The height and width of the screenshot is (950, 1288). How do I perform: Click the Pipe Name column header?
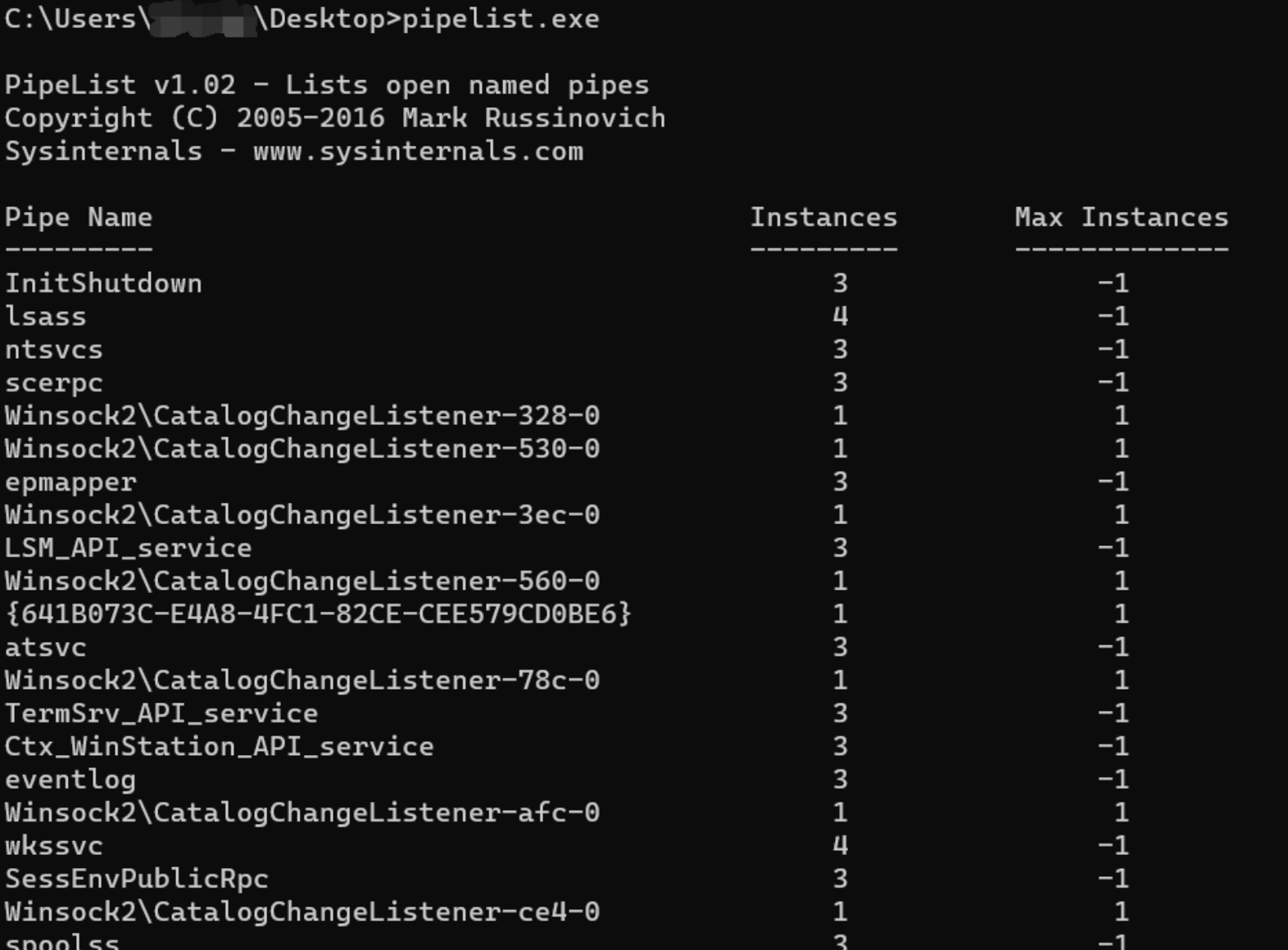pyautogui.click(x=79, y=217)
